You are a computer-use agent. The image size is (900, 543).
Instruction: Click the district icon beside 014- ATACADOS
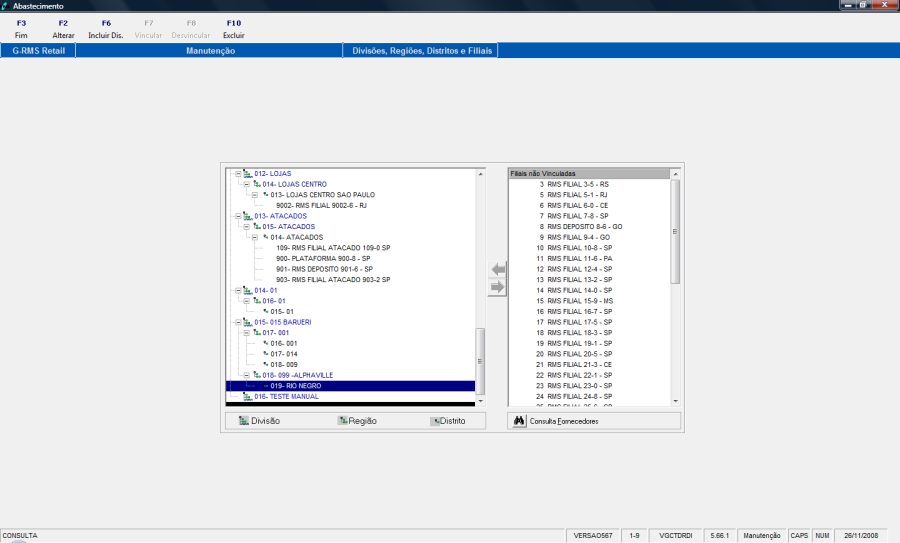click(266, 237)
